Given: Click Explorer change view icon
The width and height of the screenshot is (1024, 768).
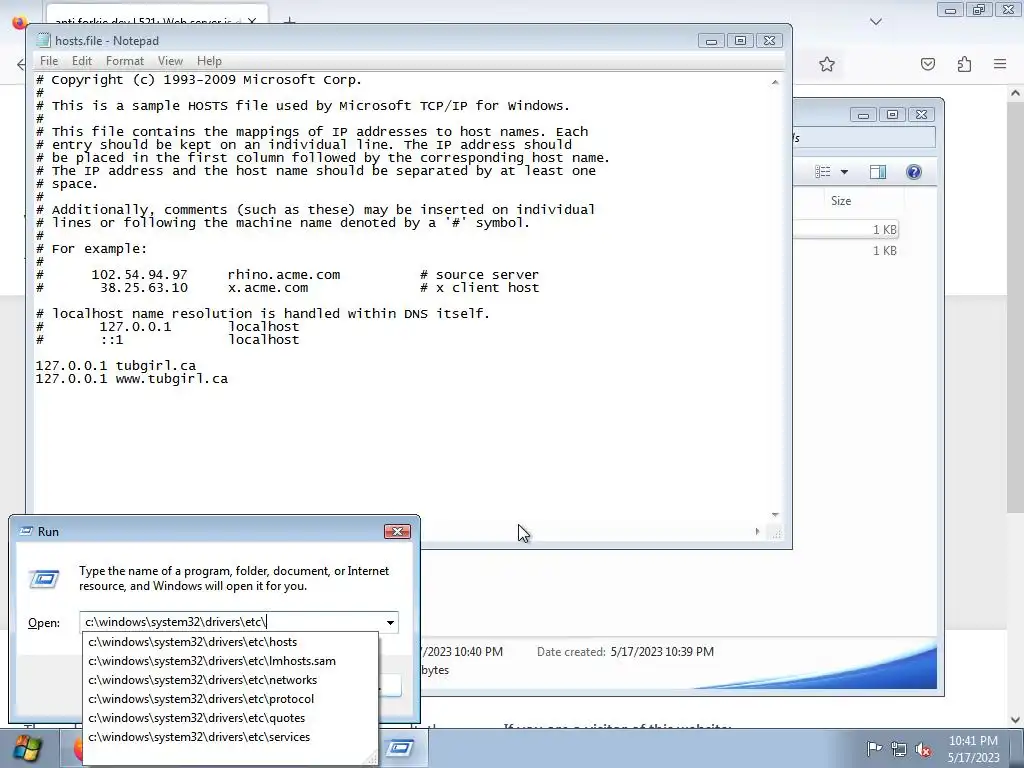Looking at the screenshot, I should (x=822, y=172).
